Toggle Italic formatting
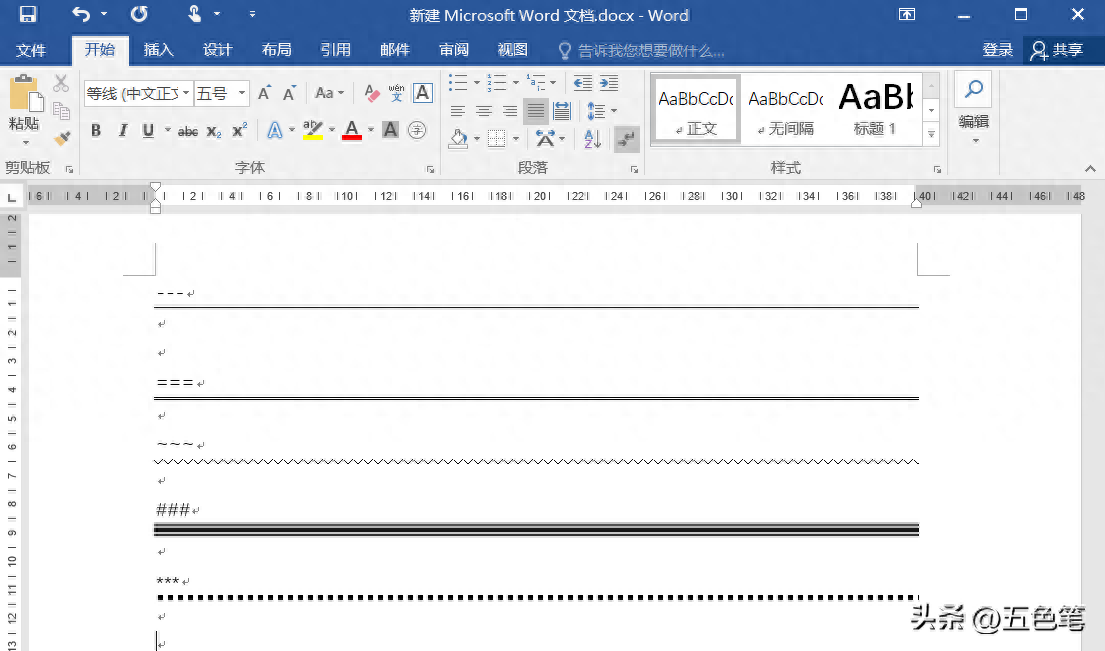1105x651 pixels. [x=123, y=130]
